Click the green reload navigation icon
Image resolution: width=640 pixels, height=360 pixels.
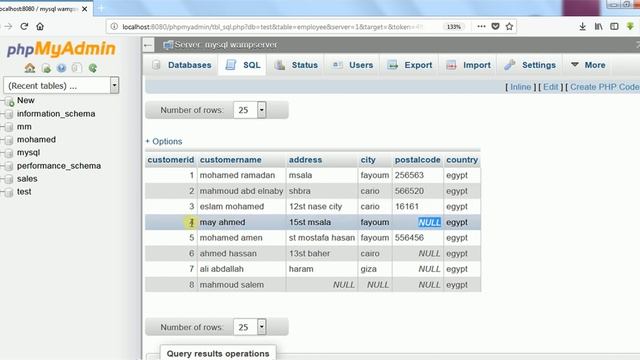pyautogui.click(x=93, y=68)
